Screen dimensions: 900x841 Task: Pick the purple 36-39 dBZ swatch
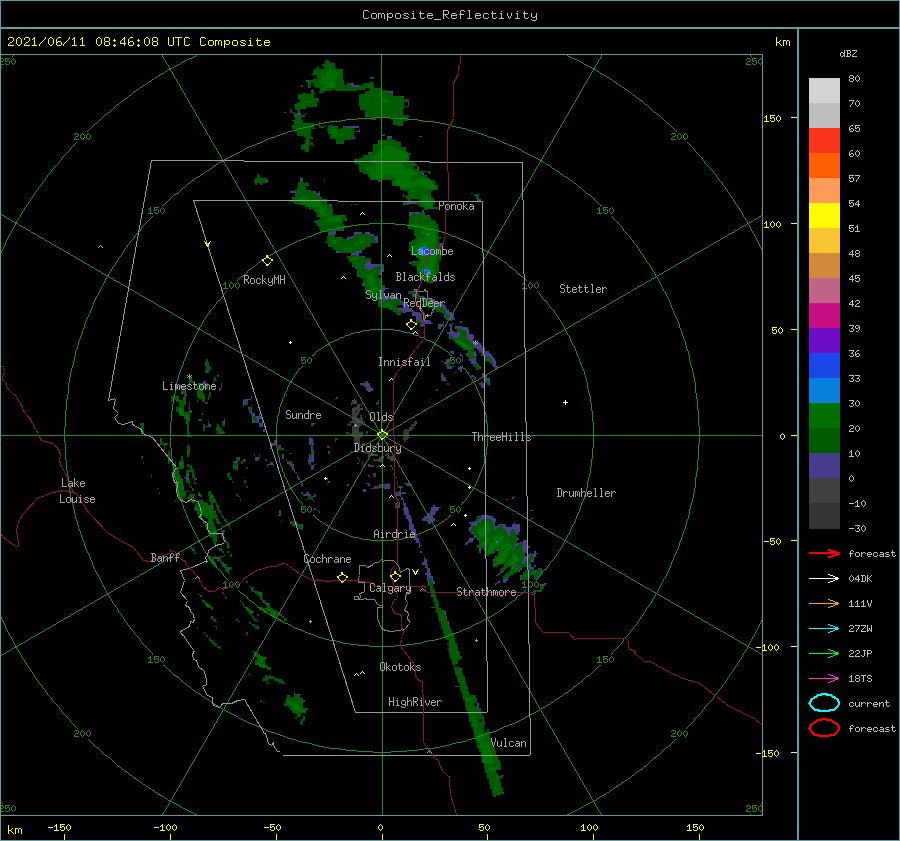824,340
